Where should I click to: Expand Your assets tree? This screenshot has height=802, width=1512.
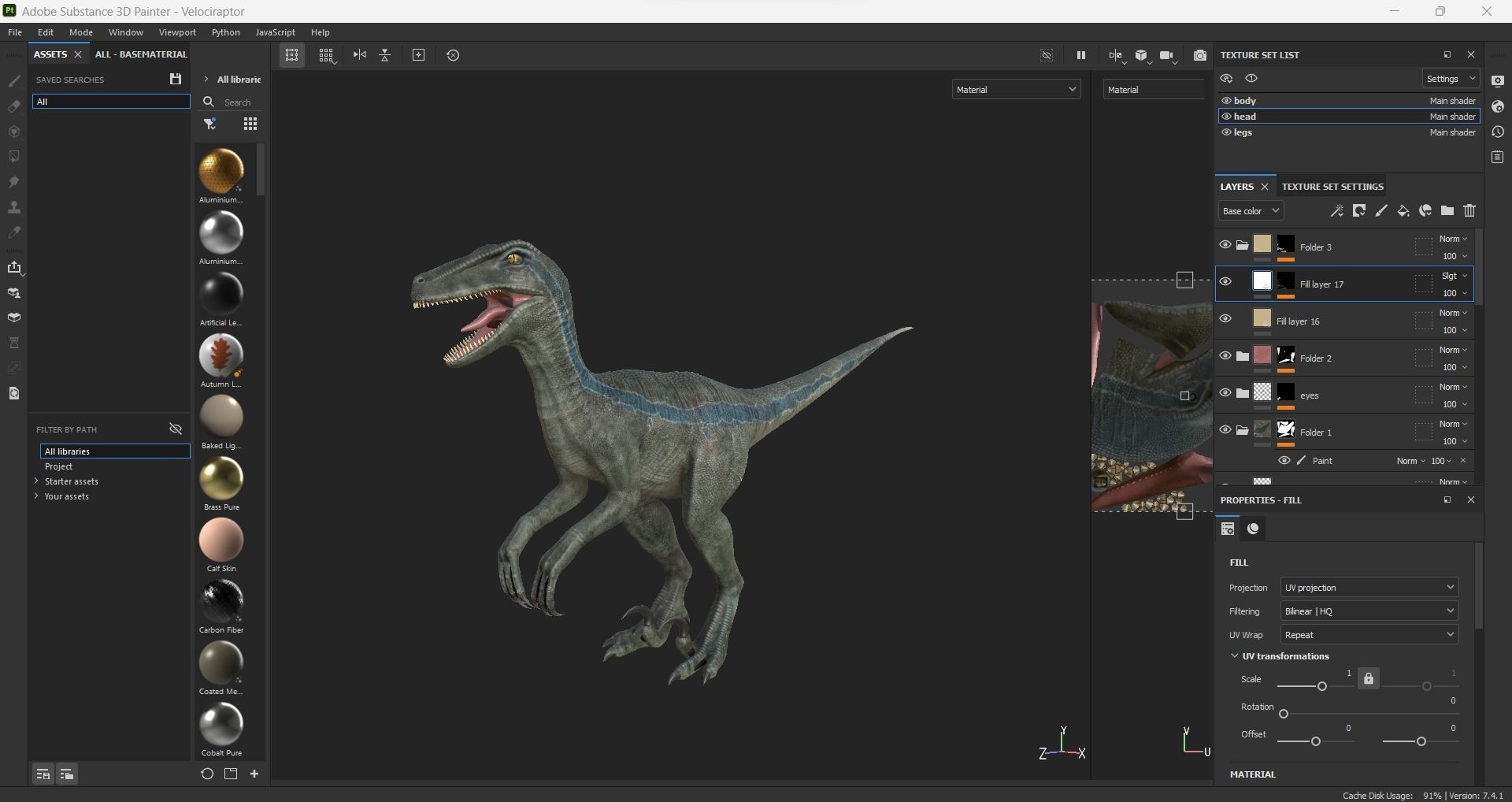click(x=36, y=496)
